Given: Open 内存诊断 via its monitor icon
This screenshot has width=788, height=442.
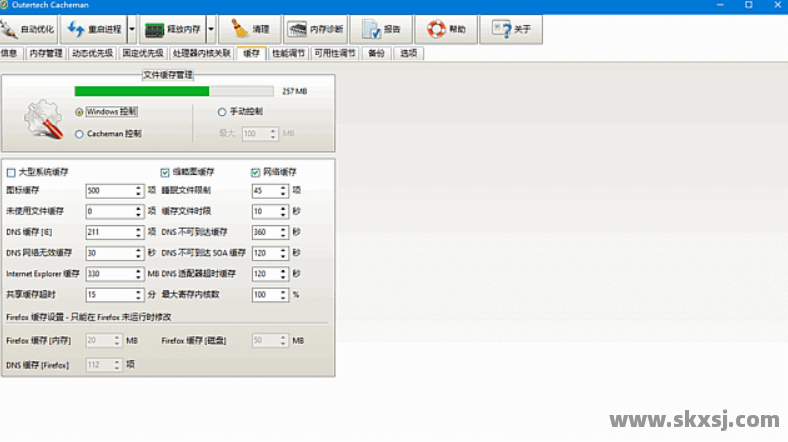Looking at the screenshot, I should (x=297, y=30).
